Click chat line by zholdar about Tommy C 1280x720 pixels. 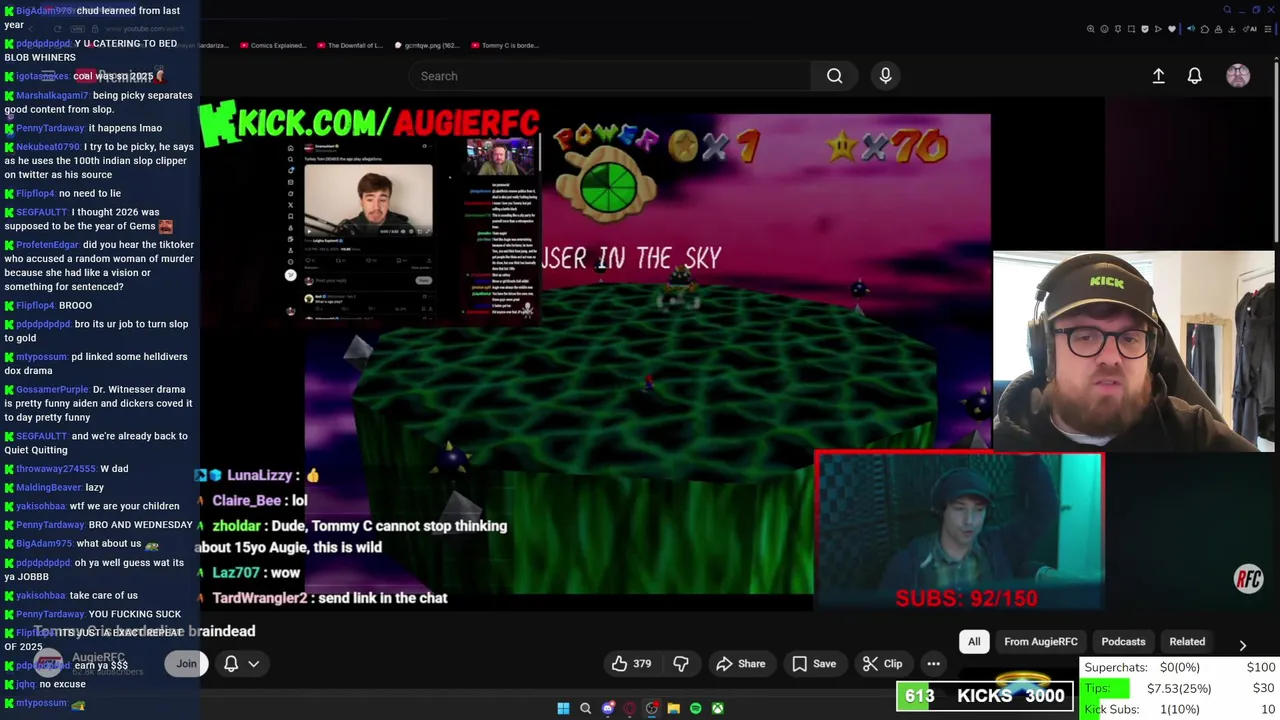tap(352, 536)
